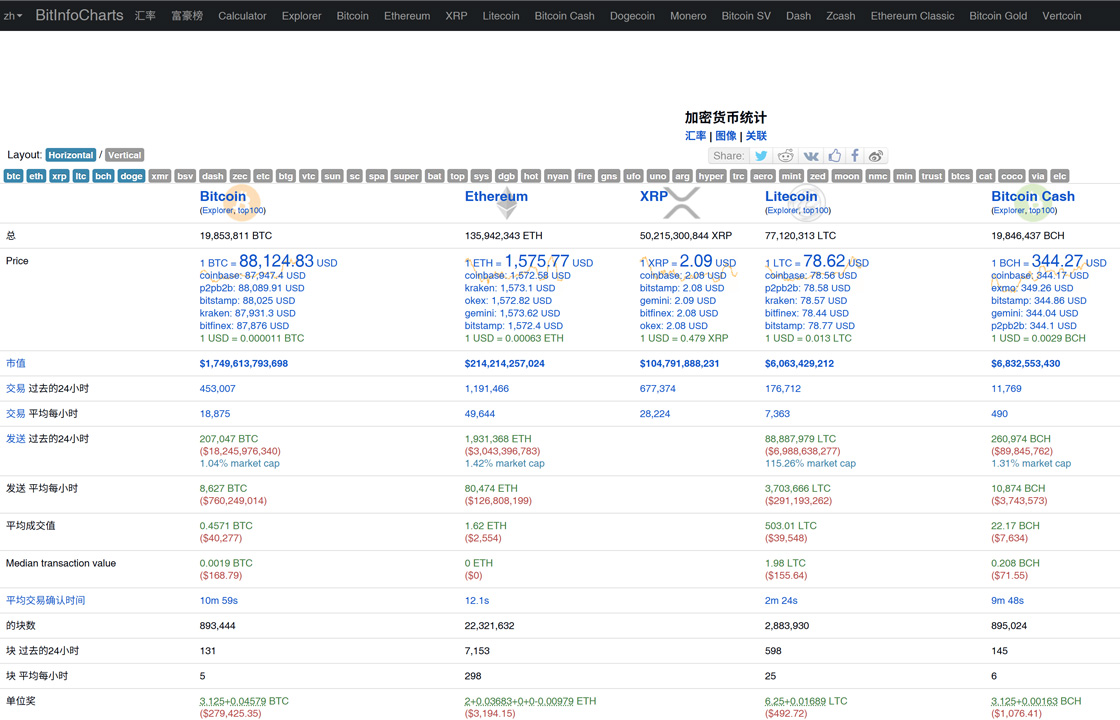This screenshot has width=1120, height=720.
Task: Toggle the xrp coin tag
Action: [59, 176]
